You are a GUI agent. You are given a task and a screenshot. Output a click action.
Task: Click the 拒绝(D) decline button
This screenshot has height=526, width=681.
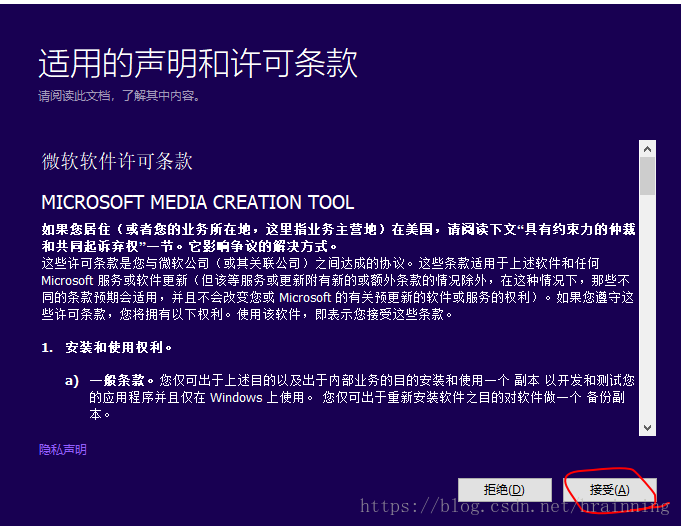click(x=505, y=490)
